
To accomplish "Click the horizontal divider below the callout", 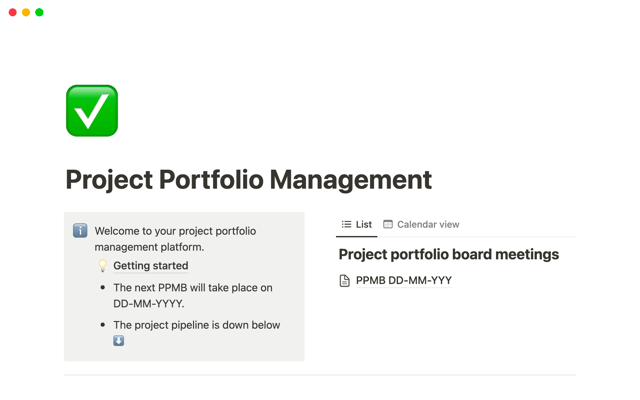I will click(320, 375).
